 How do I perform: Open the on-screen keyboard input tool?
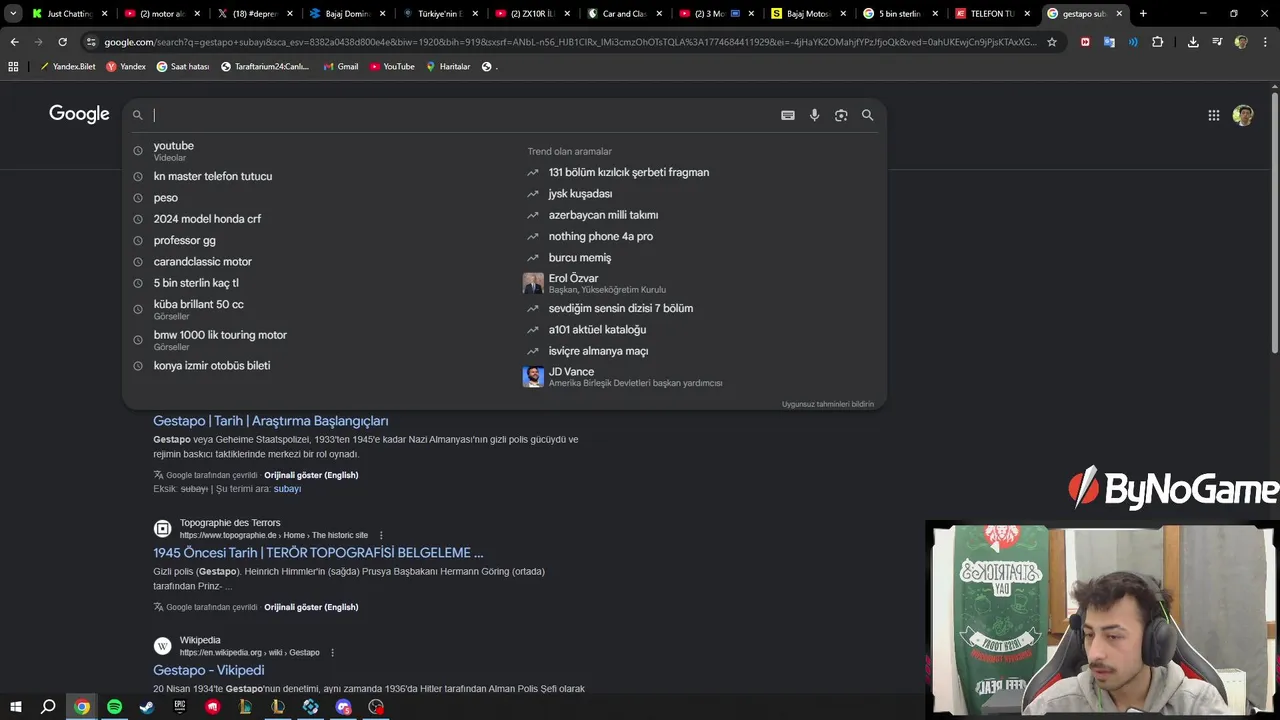click(x=788, y=115)
